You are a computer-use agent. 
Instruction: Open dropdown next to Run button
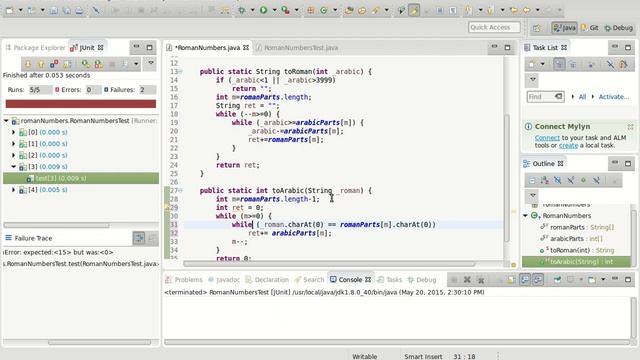274,10
